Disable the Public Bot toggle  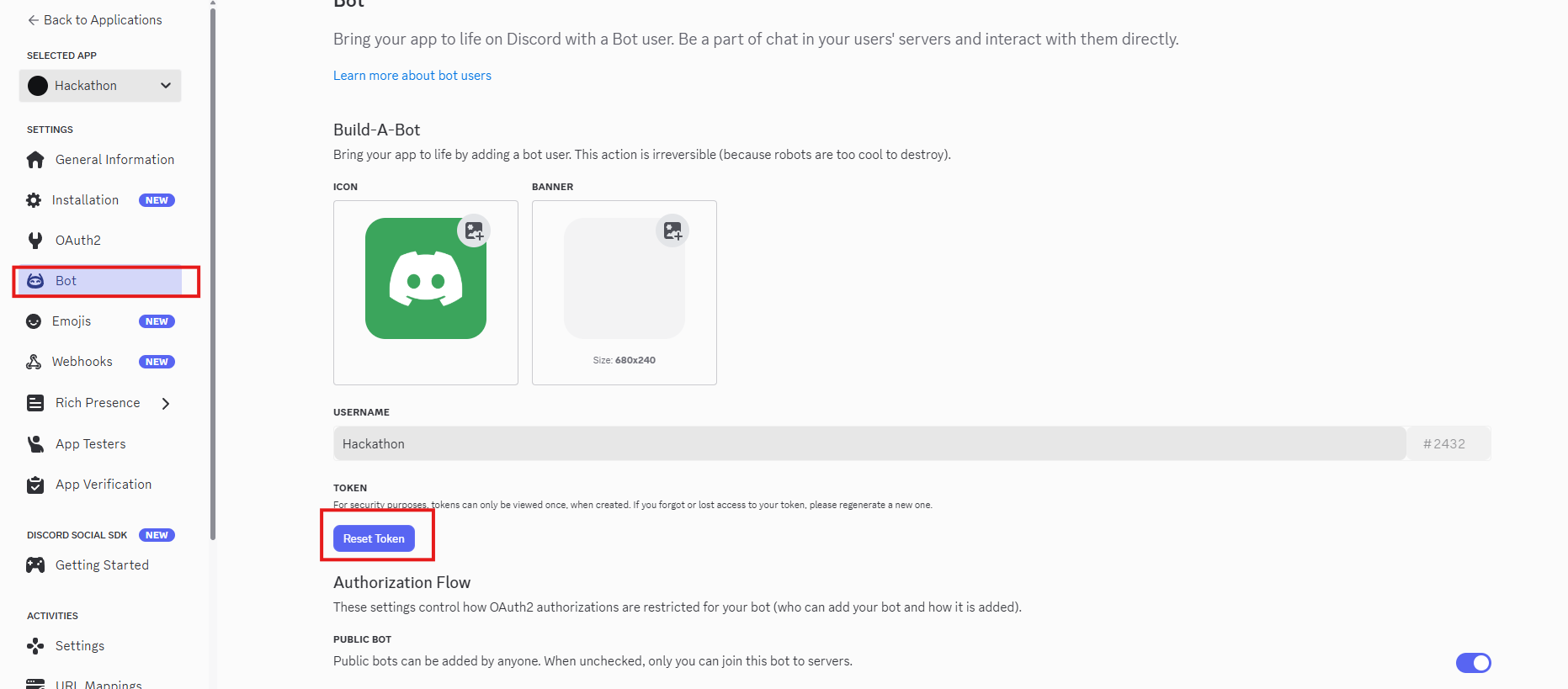1473,663
